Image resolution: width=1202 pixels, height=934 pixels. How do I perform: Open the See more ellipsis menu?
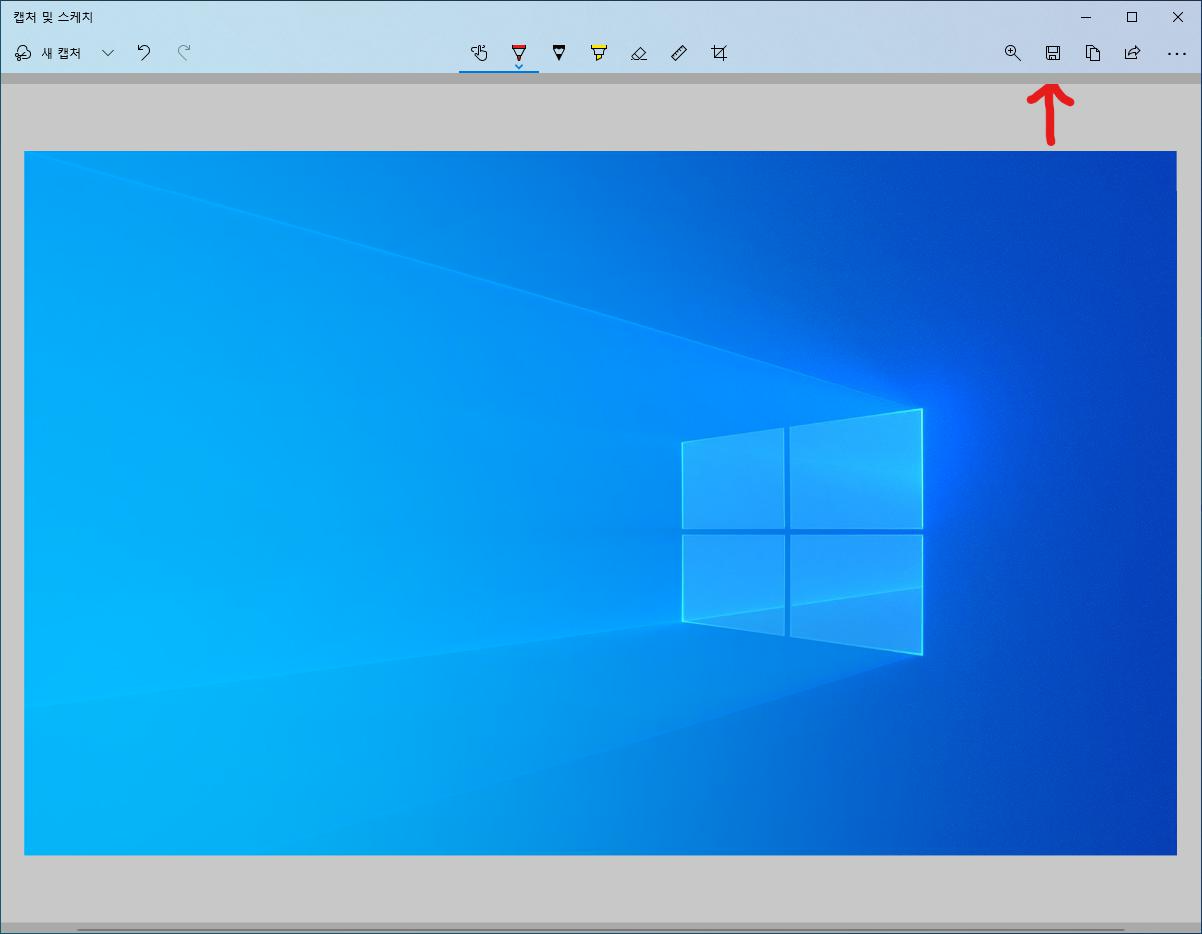(1176, 53)
